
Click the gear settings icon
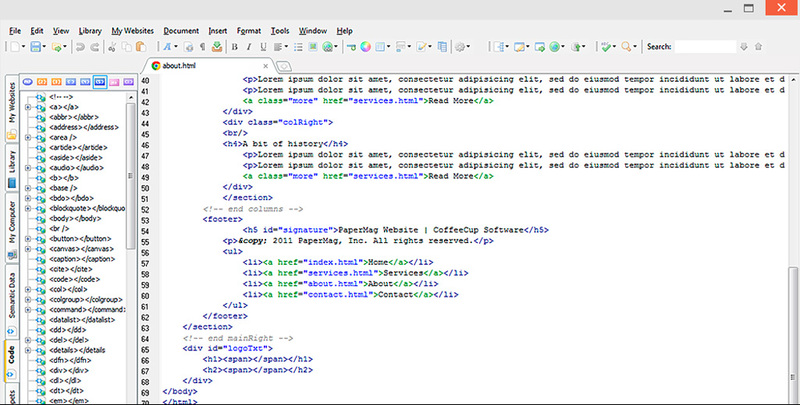pos(460,47)
